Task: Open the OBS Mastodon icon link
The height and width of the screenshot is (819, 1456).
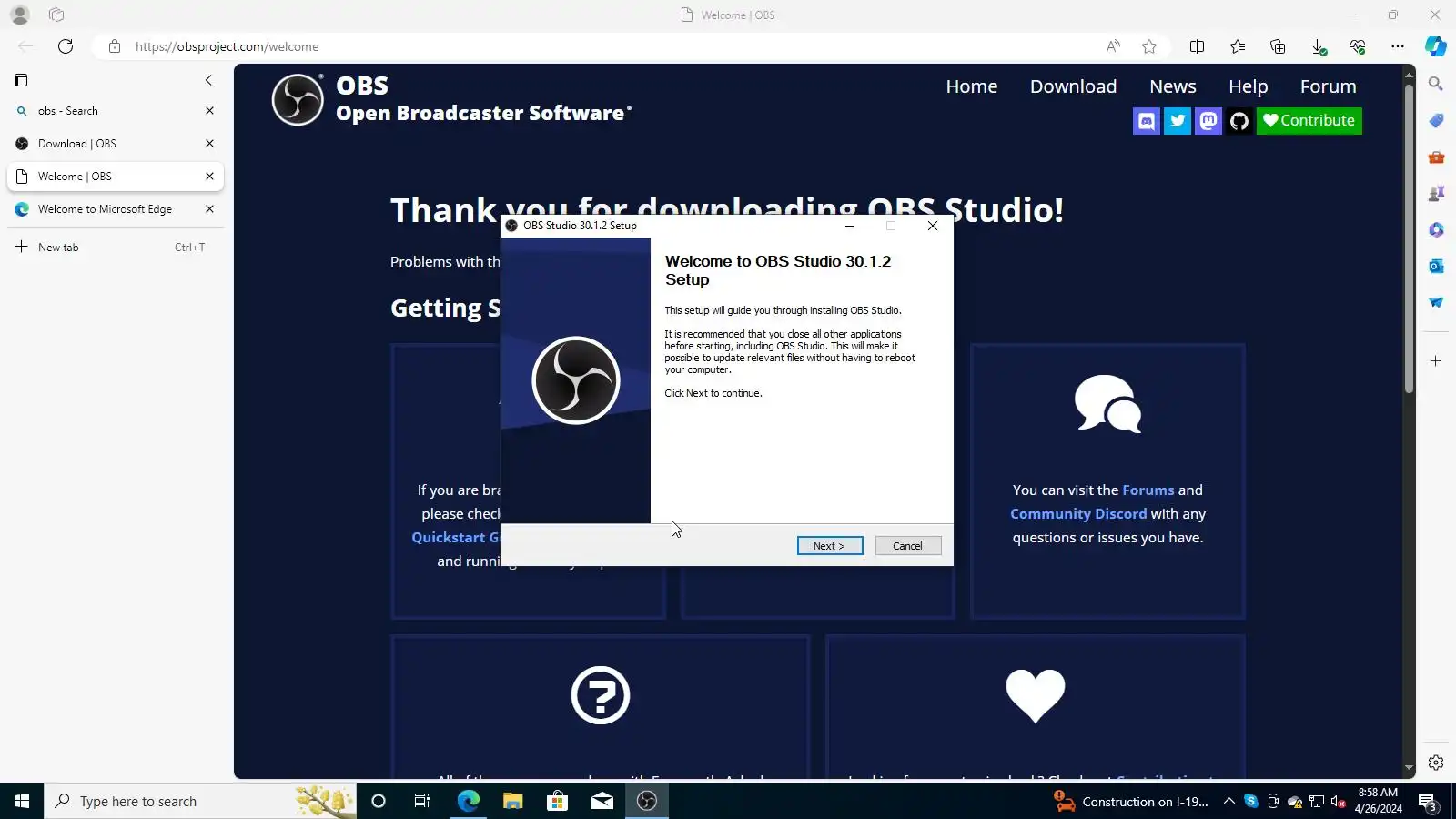Action: click(1208, 121)
